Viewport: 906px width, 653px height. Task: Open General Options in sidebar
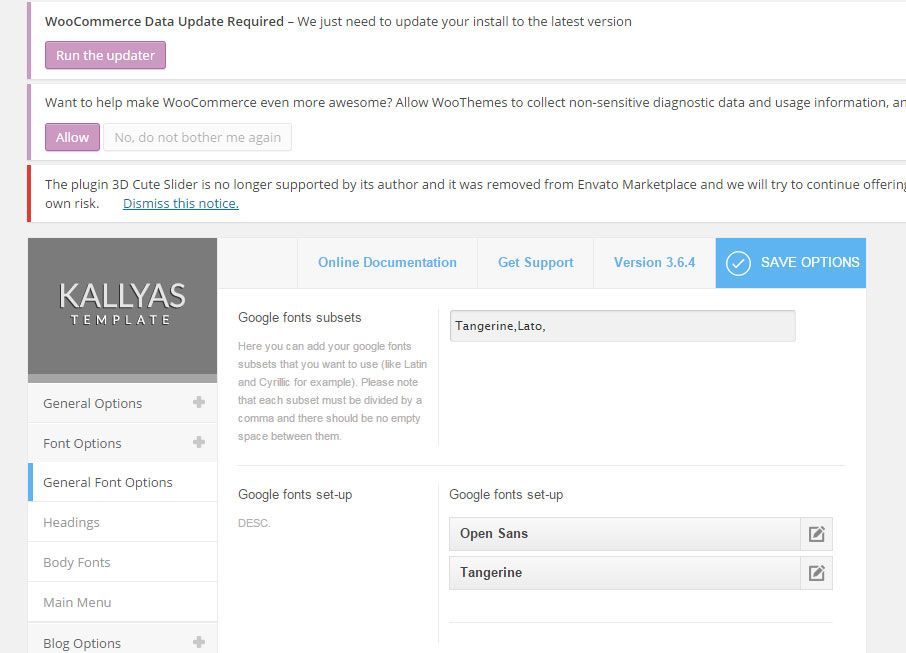(122, 403)
